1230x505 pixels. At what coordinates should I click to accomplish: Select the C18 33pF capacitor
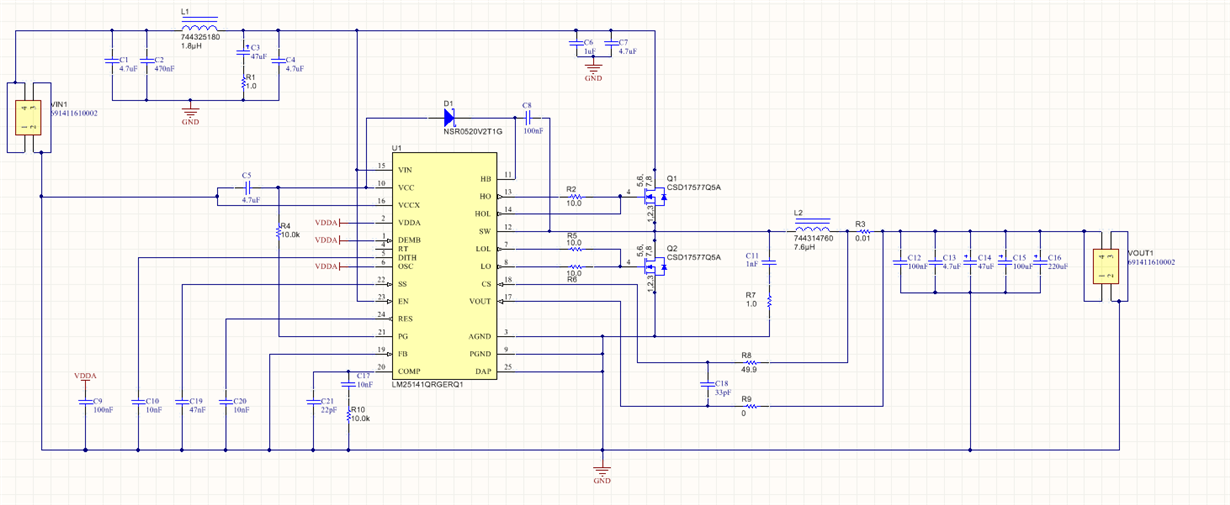(x=708, y=384)
